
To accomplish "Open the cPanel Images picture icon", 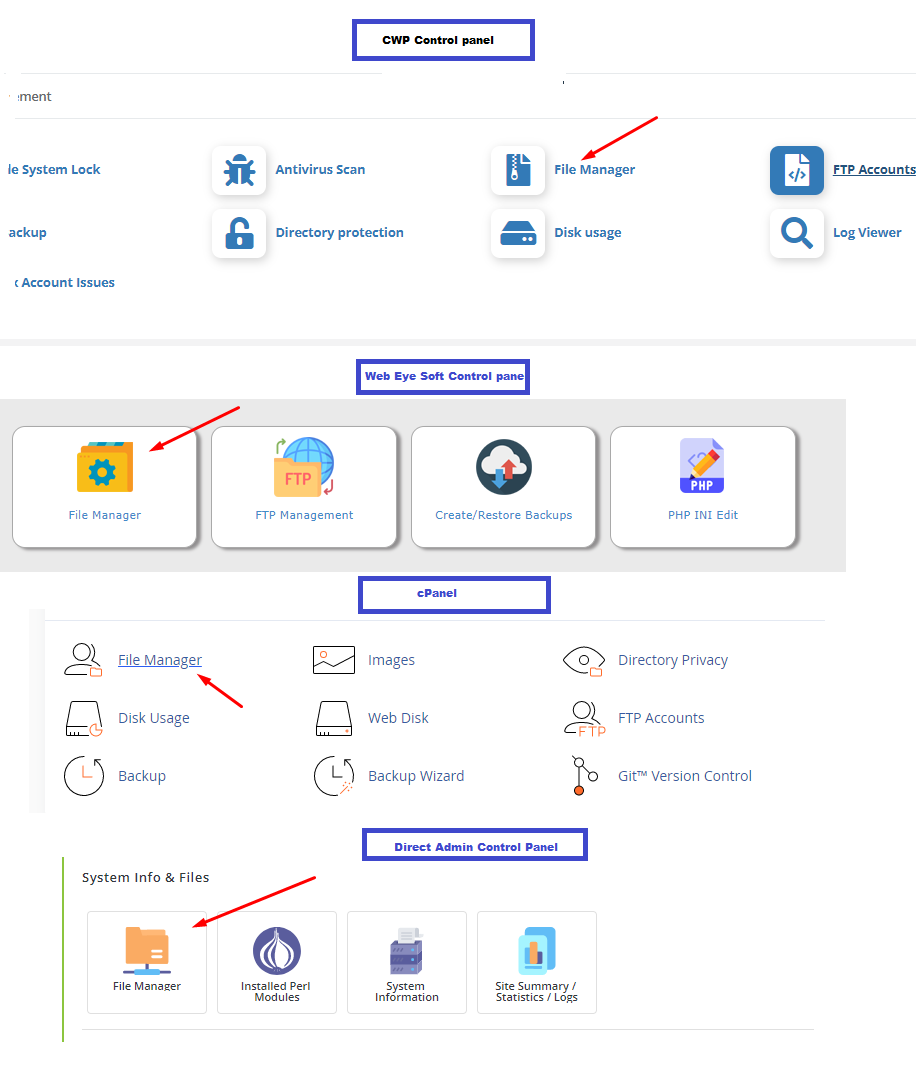I will [x=334, y=660].
